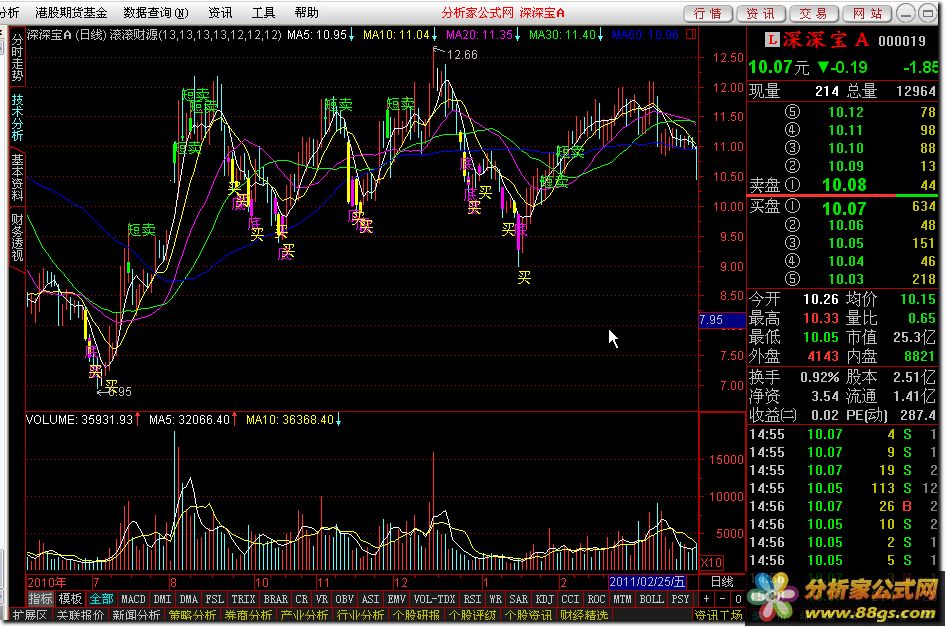
Task: Select the MACD indicator
Action: [133, 599]
